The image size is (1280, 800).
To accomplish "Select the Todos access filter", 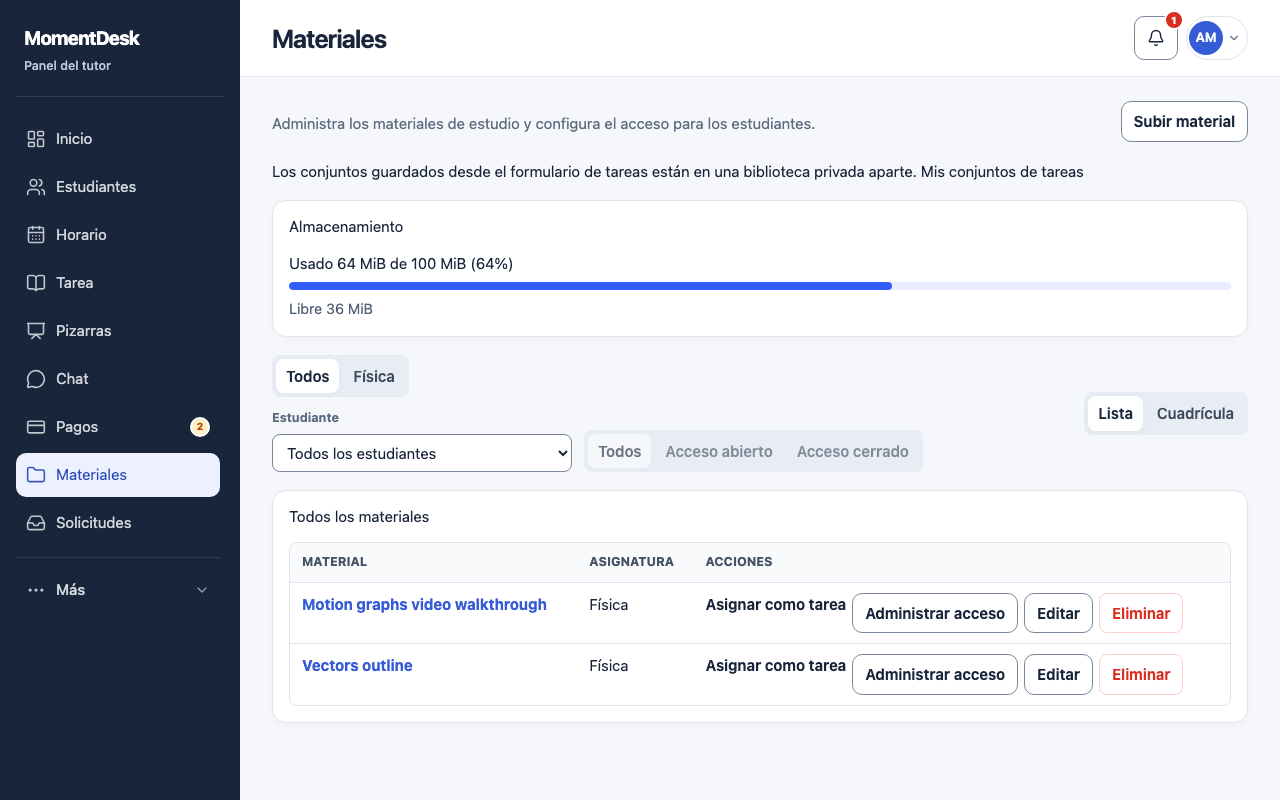I will [620, 452].
